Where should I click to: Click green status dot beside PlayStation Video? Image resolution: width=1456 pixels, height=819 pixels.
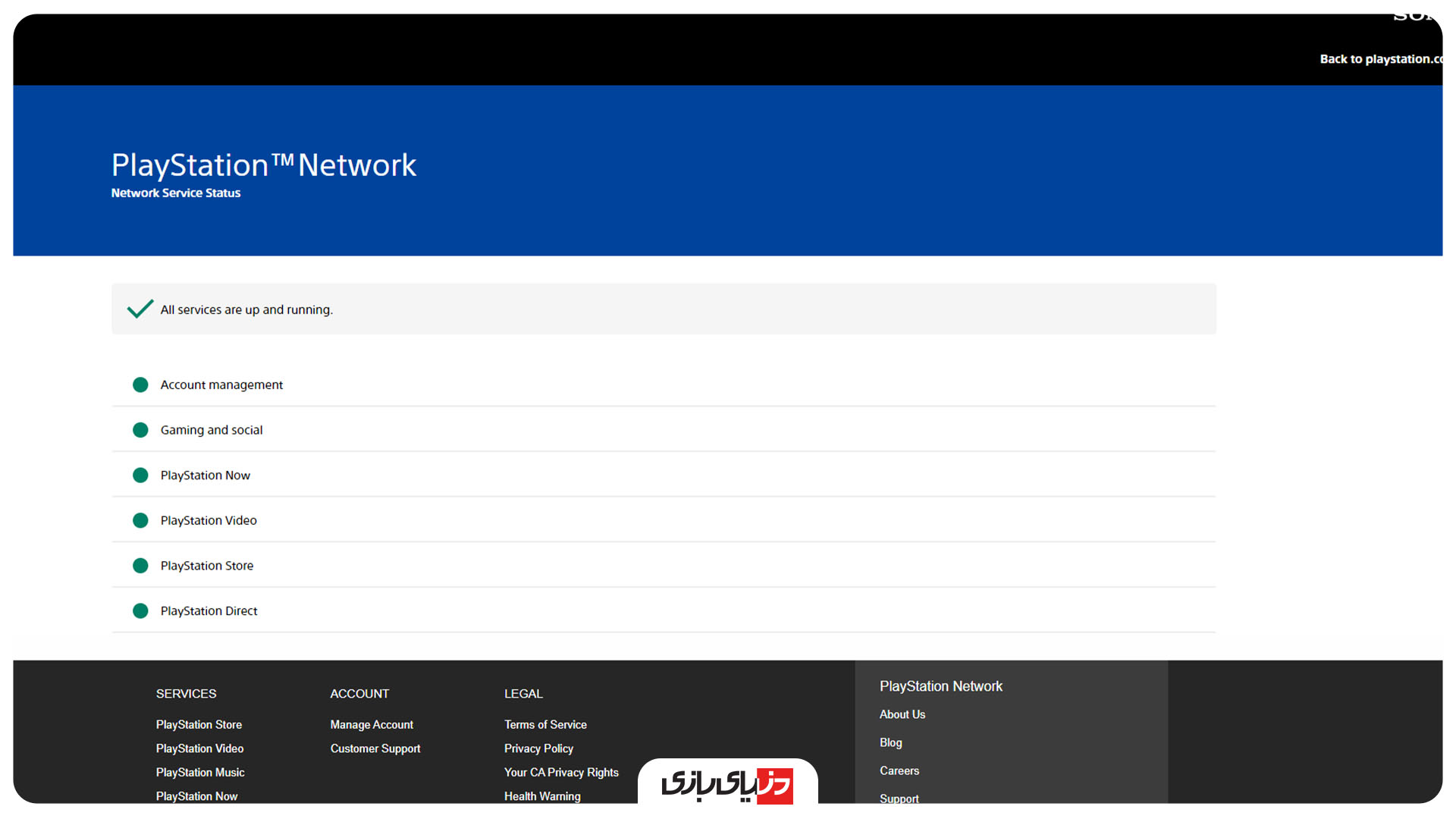click(140, 520)
